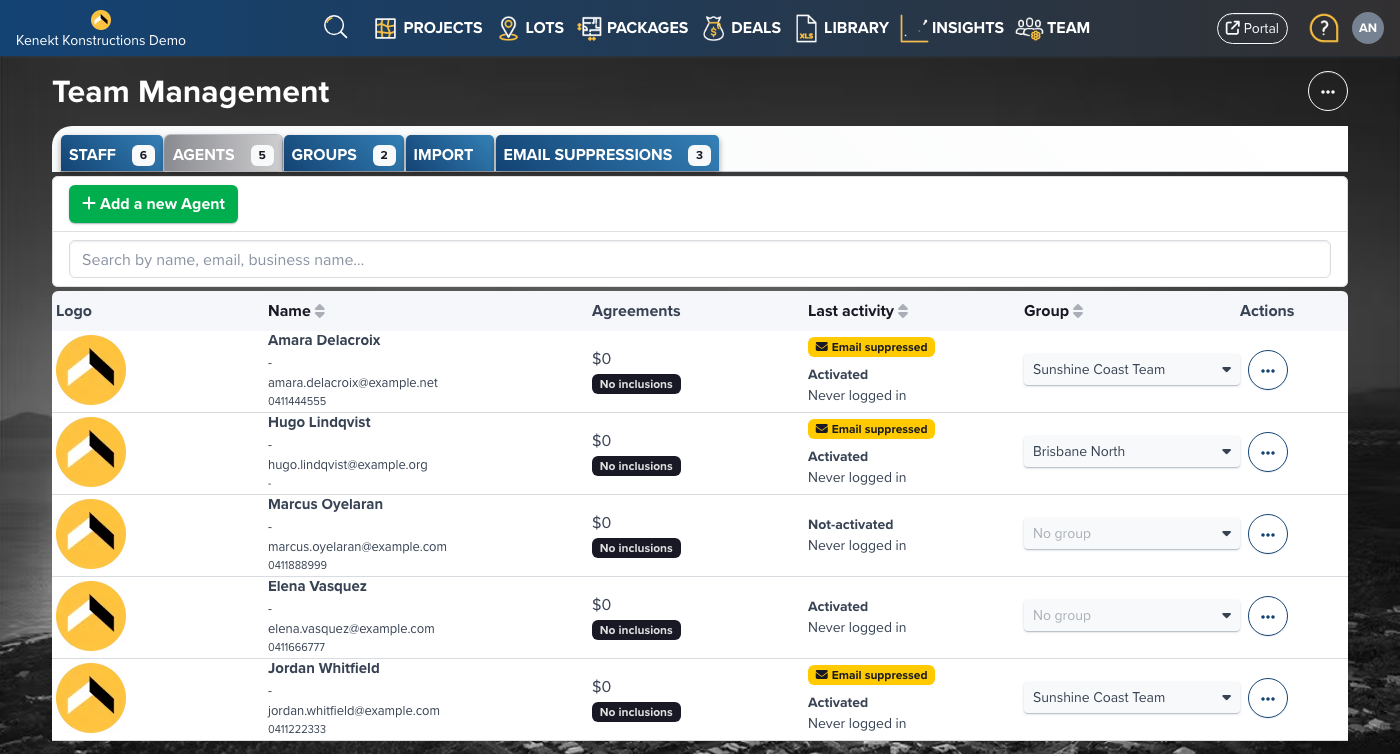Open actions menu for Amara Delacroix
This screenshot has height=754, width=1400.
click(x=1268, y=370)
